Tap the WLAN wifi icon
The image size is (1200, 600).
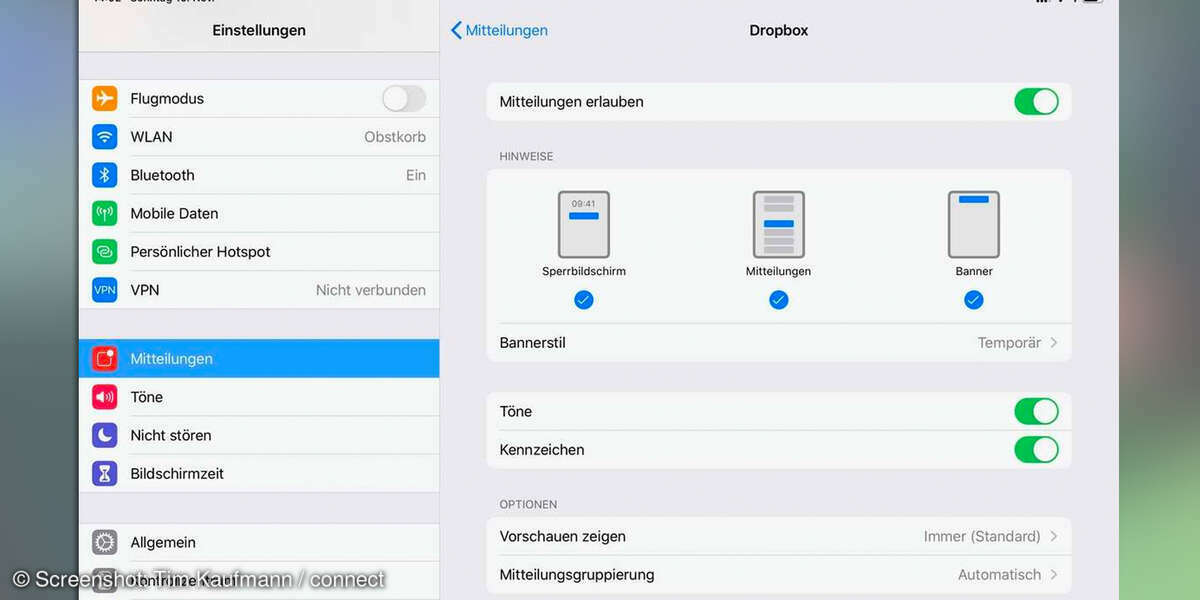pos(105,137)
